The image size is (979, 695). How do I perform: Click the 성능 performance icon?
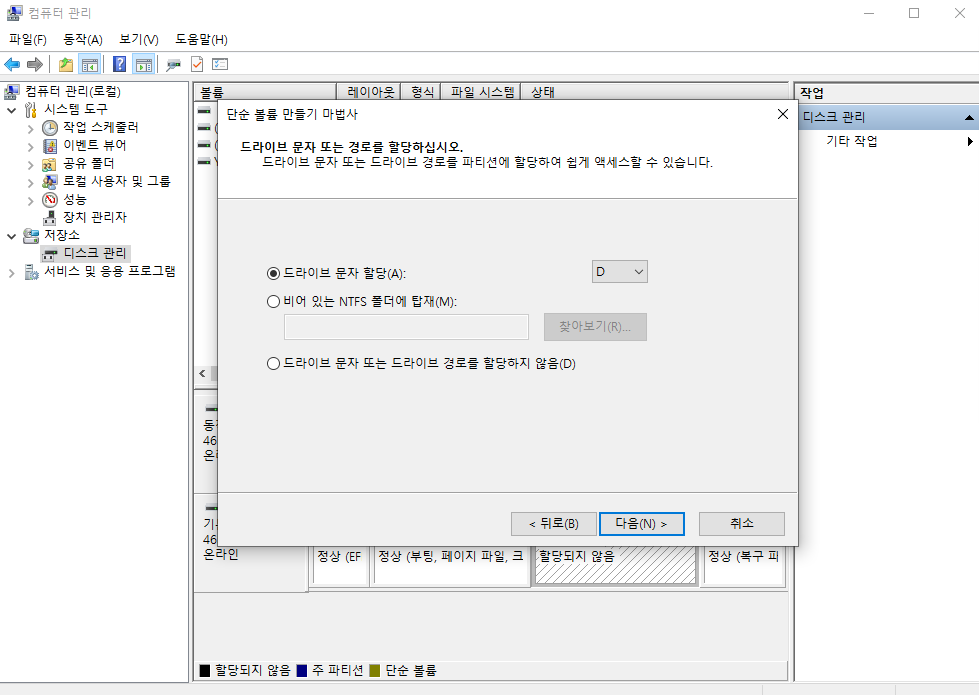[x=50, y=200]
